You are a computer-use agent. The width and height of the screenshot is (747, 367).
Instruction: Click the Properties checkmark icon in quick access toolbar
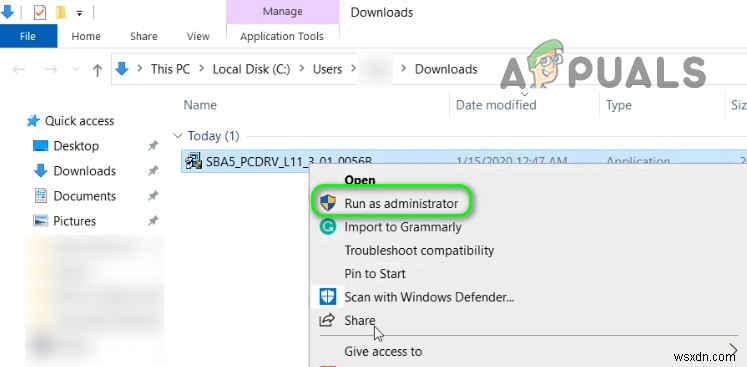40,12
